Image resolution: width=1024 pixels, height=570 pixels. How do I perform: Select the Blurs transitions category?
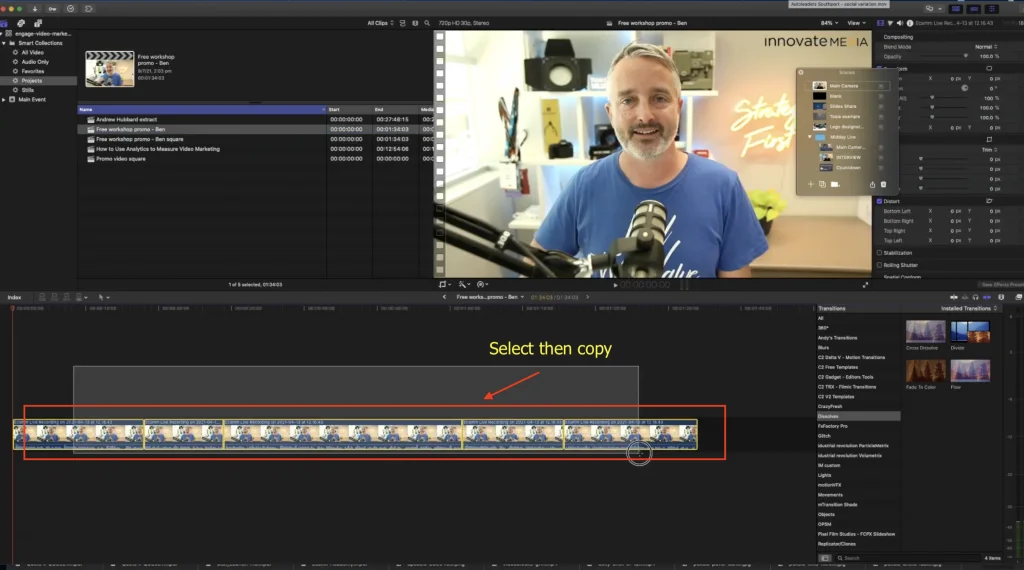823,347
